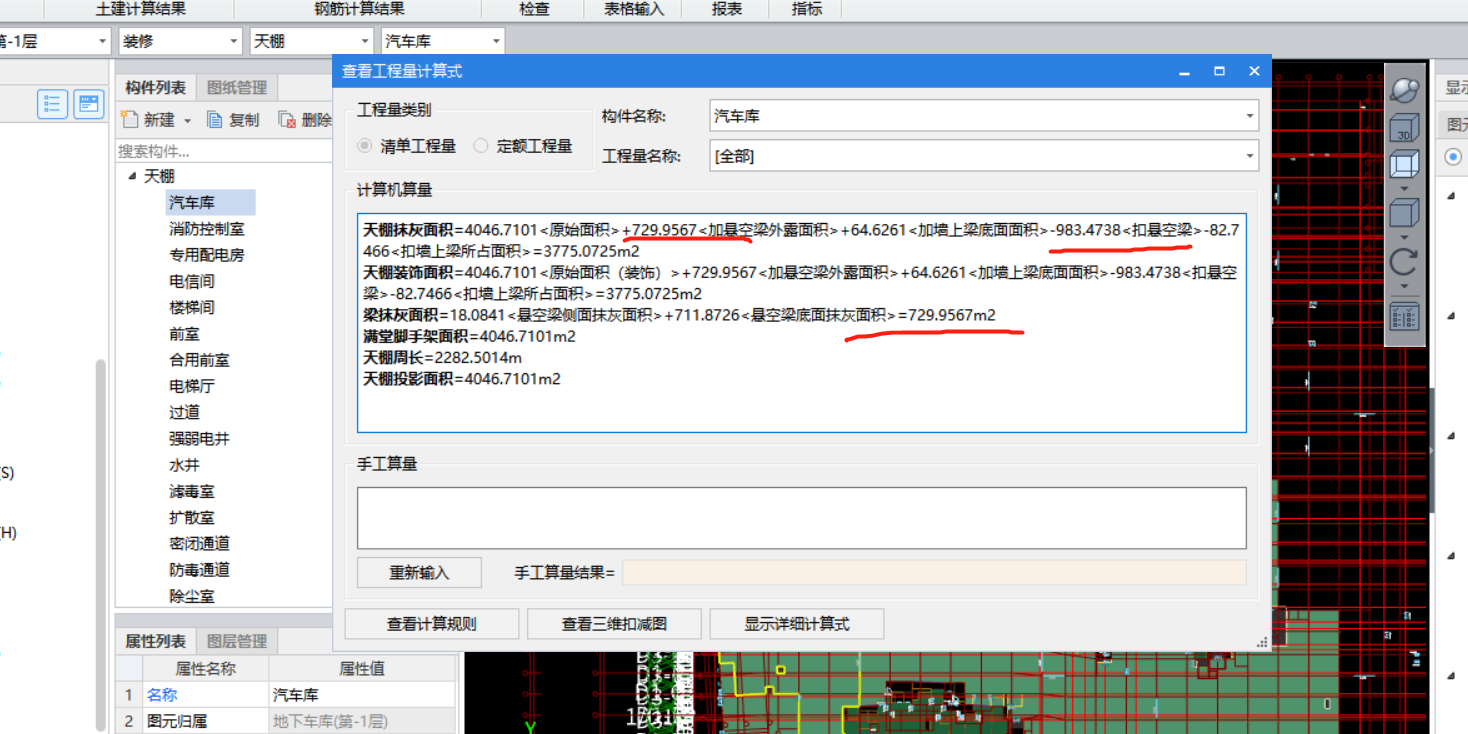
Task: Select 消防控制室 in the component tree
Action: tap(207, 229)
